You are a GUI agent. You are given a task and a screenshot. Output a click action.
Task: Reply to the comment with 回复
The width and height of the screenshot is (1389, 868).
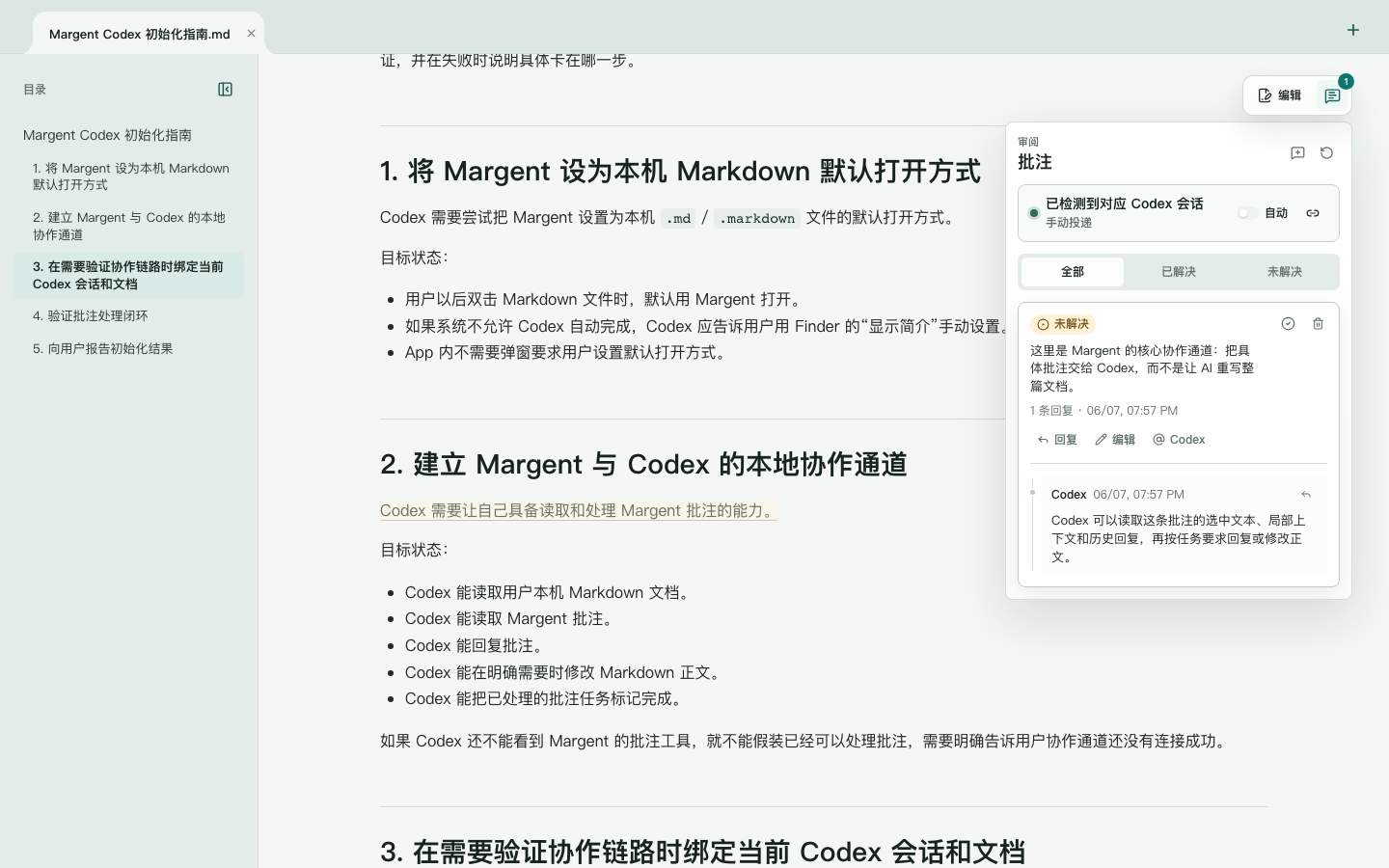pyautogui.click(x=1057, y=440)
